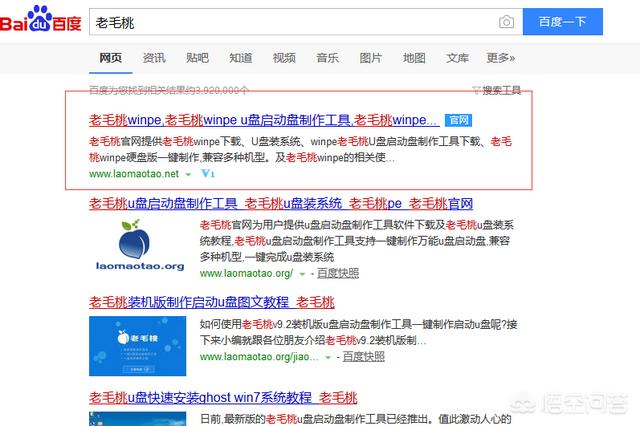Image resolution: width=640 pixels, height=426 pixels.
Task: Open the 文库 tab
Action: (x=457, y=58)
